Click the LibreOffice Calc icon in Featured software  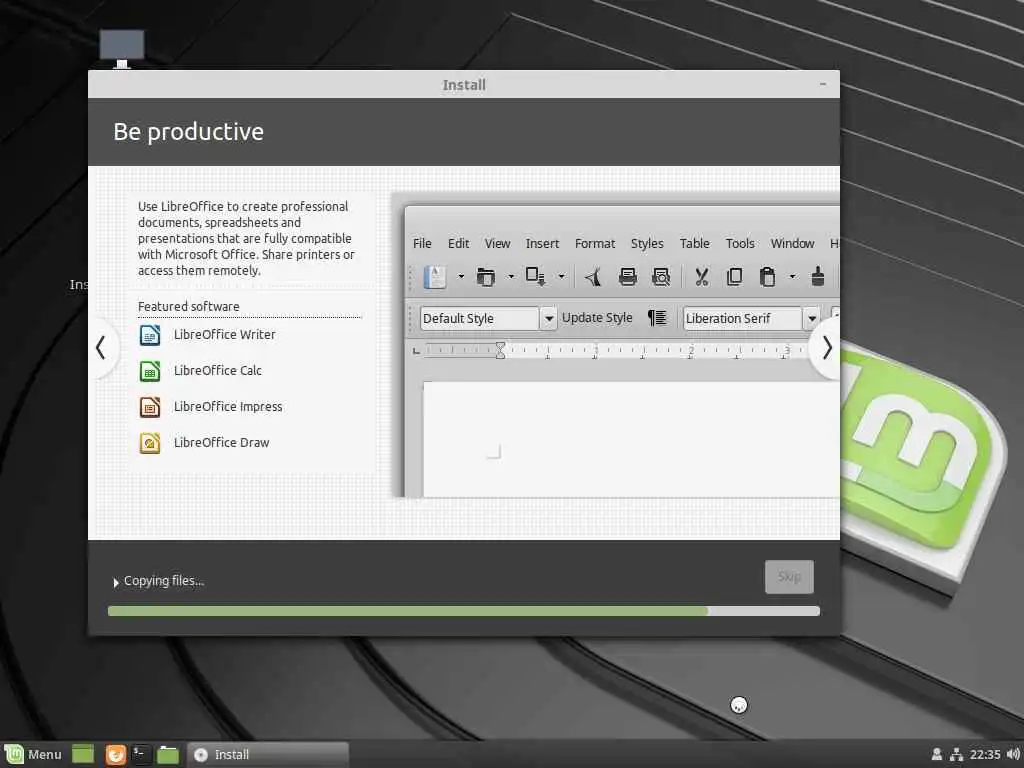click(x=150, y=371)
